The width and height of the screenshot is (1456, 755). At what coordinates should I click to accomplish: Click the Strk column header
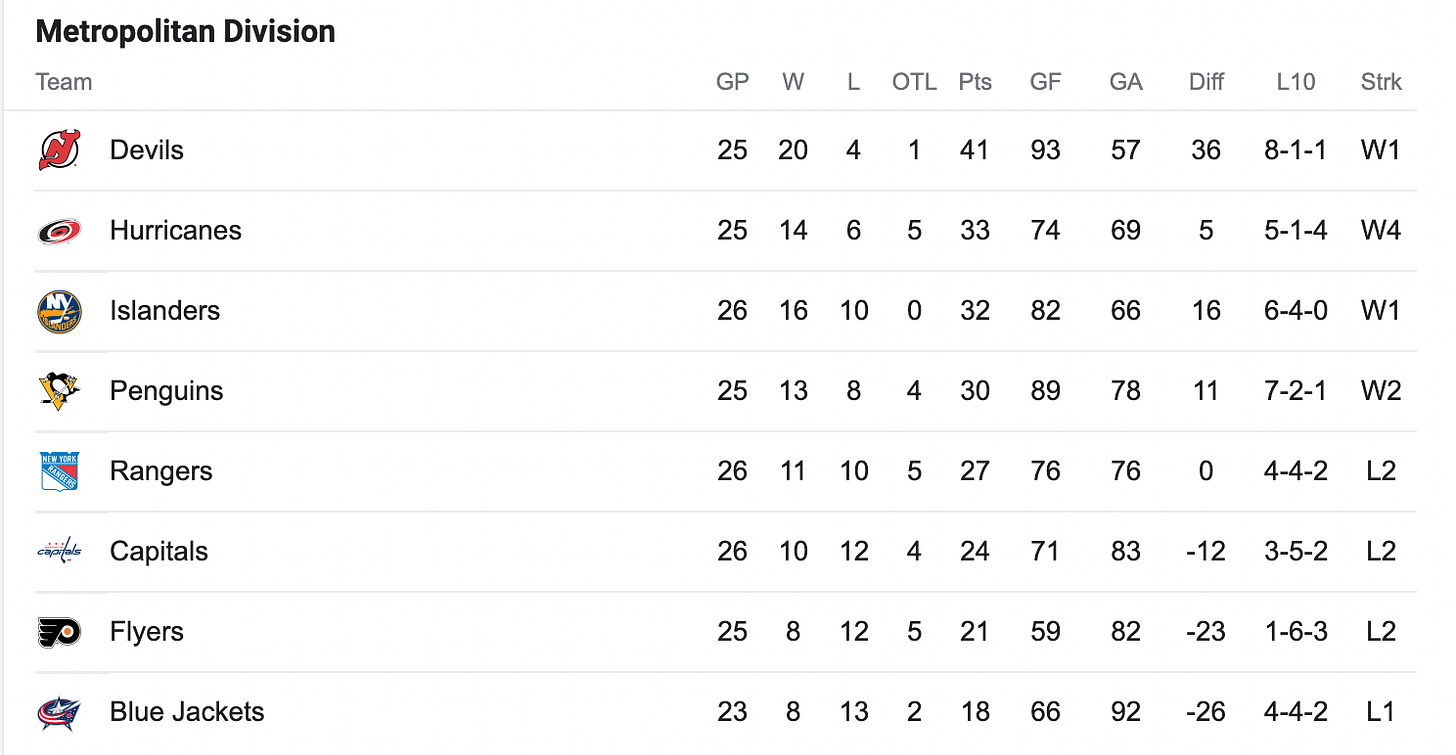(x=1381, y=82)
